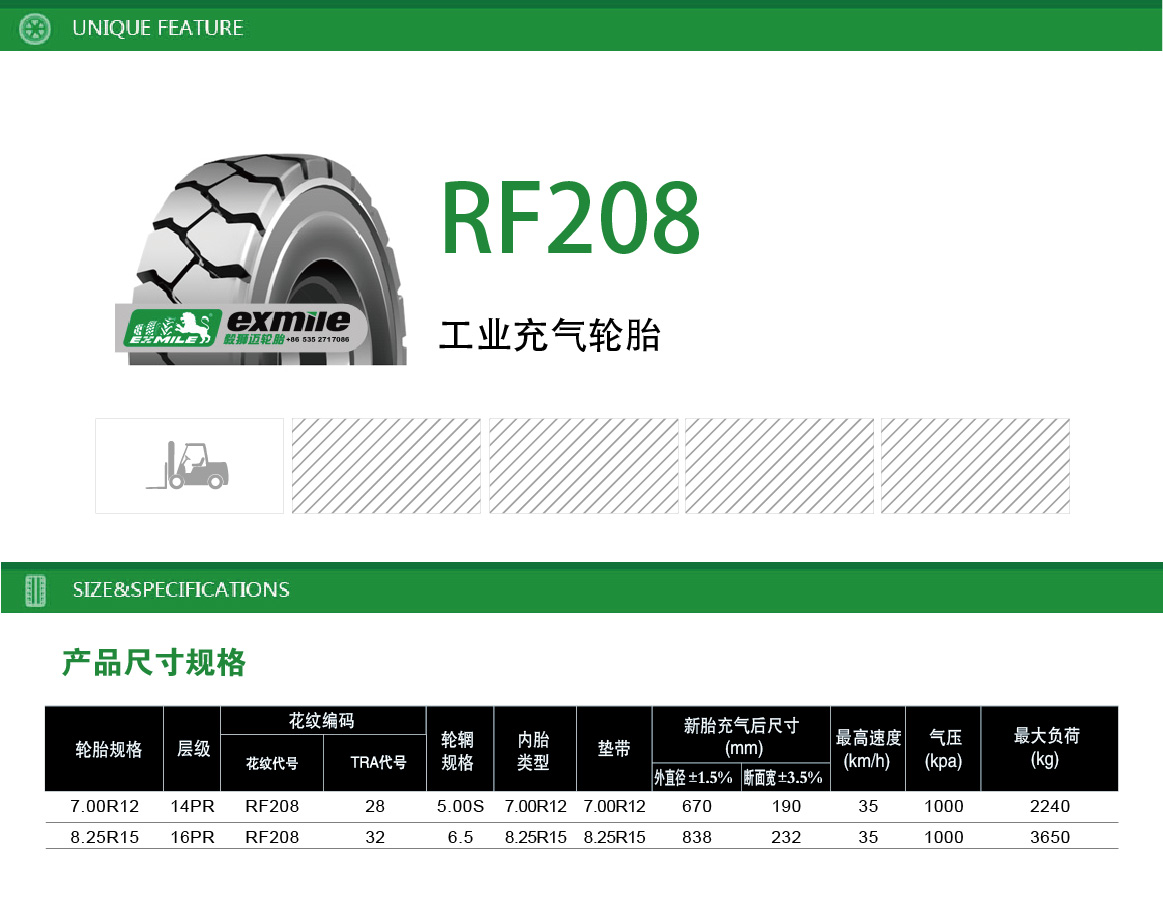The width and height of the screenshot is (1163, 910).
Task: Click the 最大负荷 (kg) column header
Action: coord(1047,747)
